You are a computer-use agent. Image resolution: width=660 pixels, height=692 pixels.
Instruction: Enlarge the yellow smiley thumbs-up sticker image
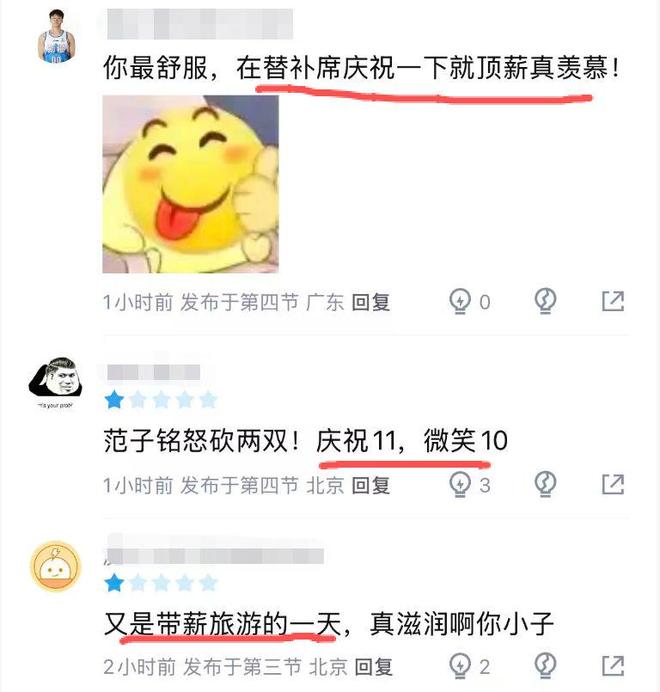coord(191,184)
